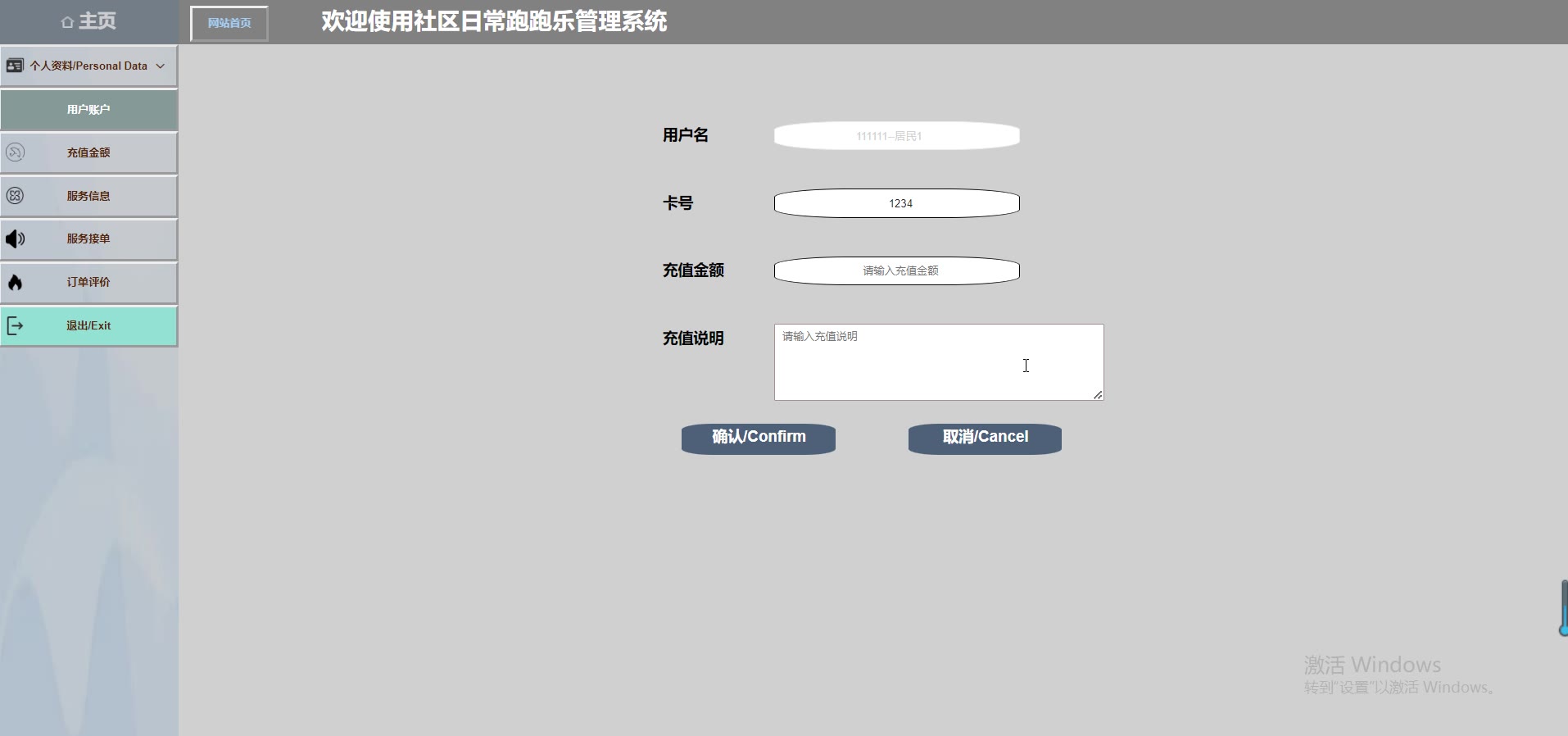Click the 充值金额 form label

coord(693,270)
